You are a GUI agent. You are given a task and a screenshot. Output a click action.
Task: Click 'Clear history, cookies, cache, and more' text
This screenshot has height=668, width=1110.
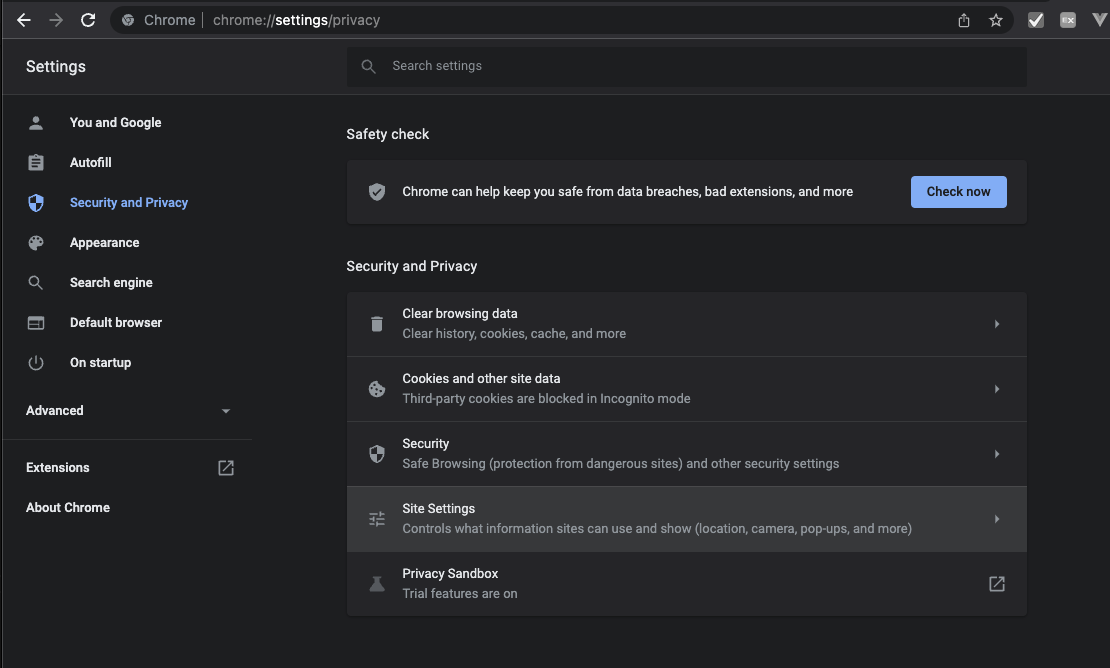(514, 334)
